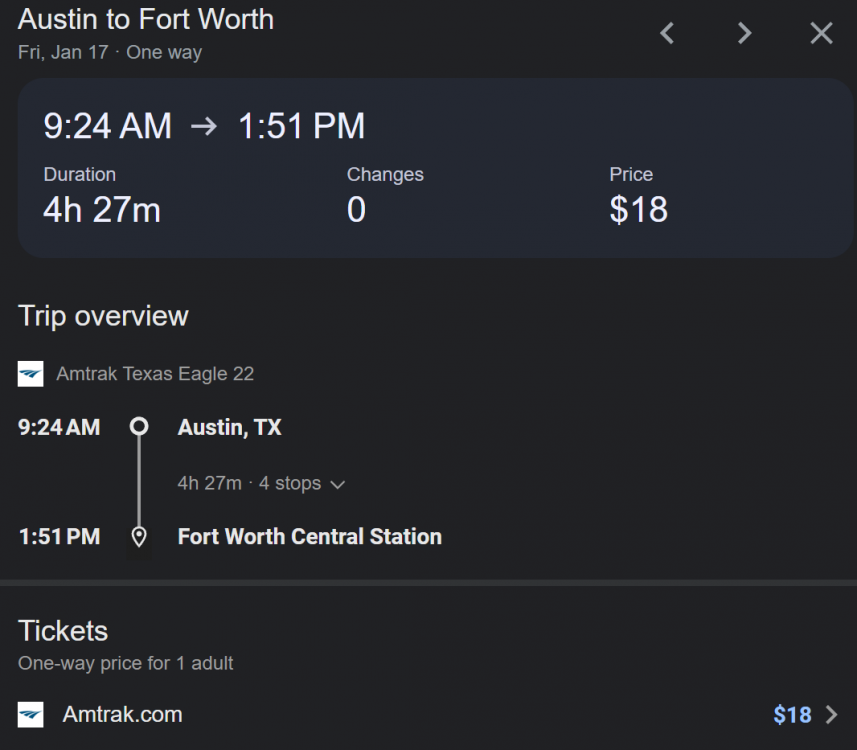Click the Austin to Fort Worth title

click(x=146, y=19)
